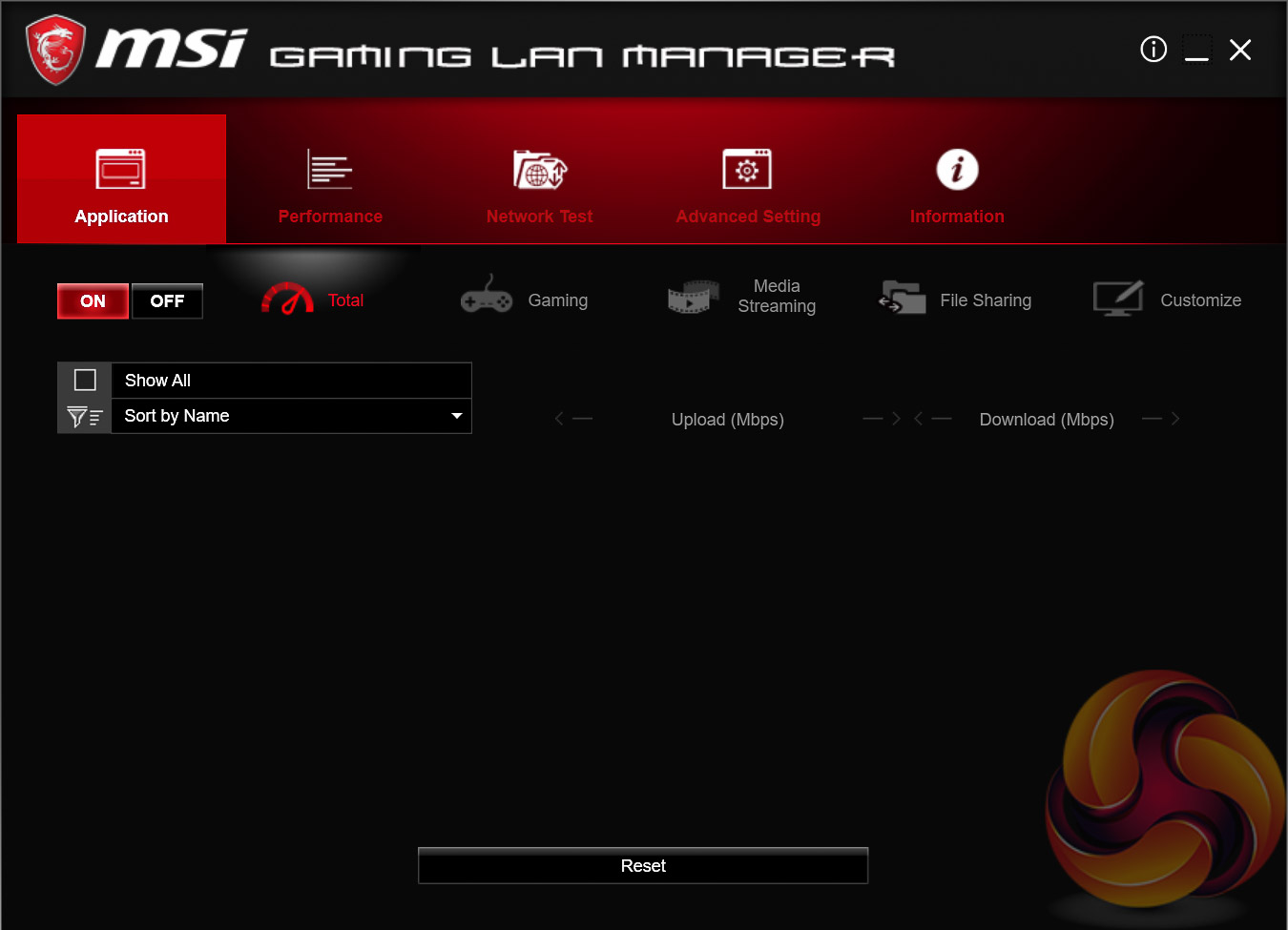Close the Gaming LAN Manager window
Screen dimensions: 1288x930
coord(1240,50)
